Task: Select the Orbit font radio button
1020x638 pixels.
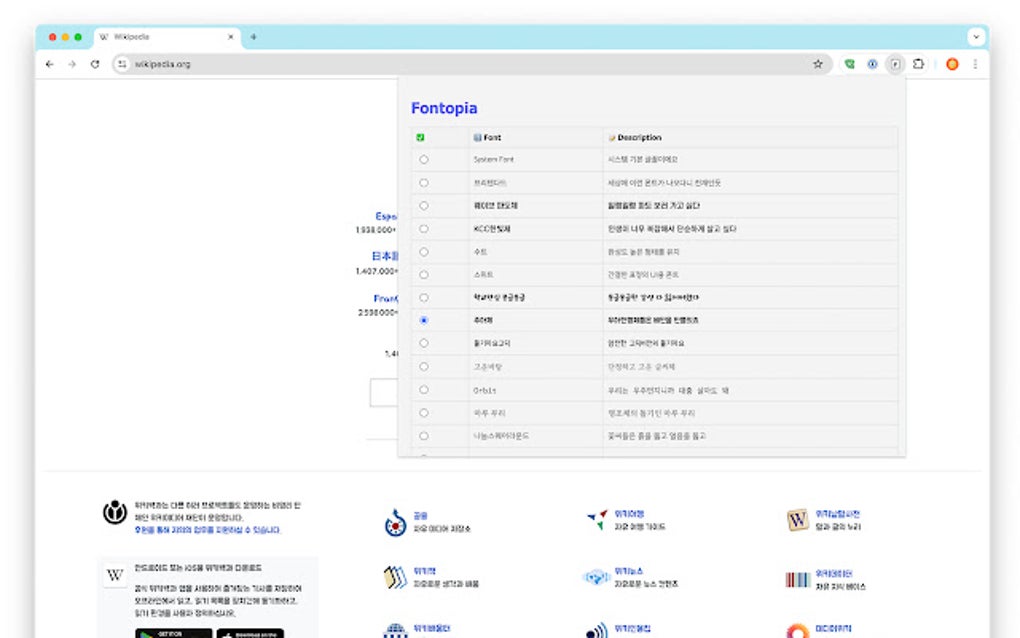Action: [x=423, y=390]
